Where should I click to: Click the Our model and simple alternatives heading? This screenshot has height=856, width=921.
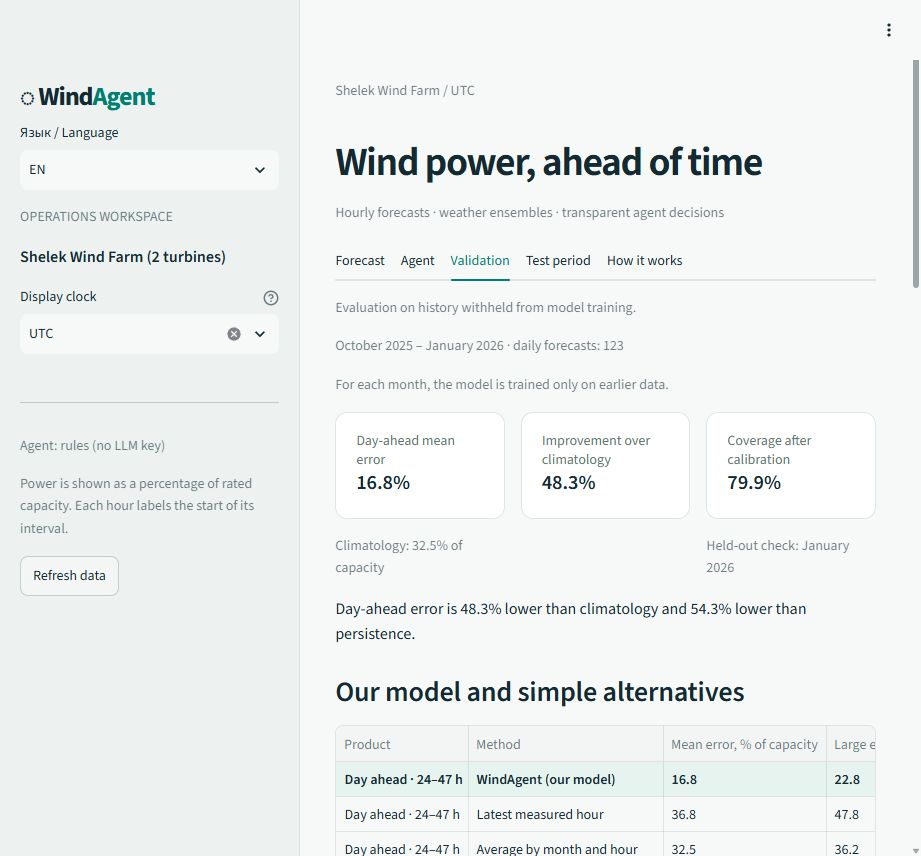540,692
